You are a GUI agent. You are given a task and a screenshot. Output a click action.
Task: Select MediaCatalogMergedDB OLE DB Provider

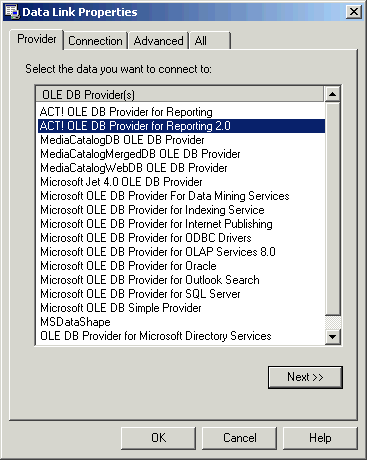181,154
